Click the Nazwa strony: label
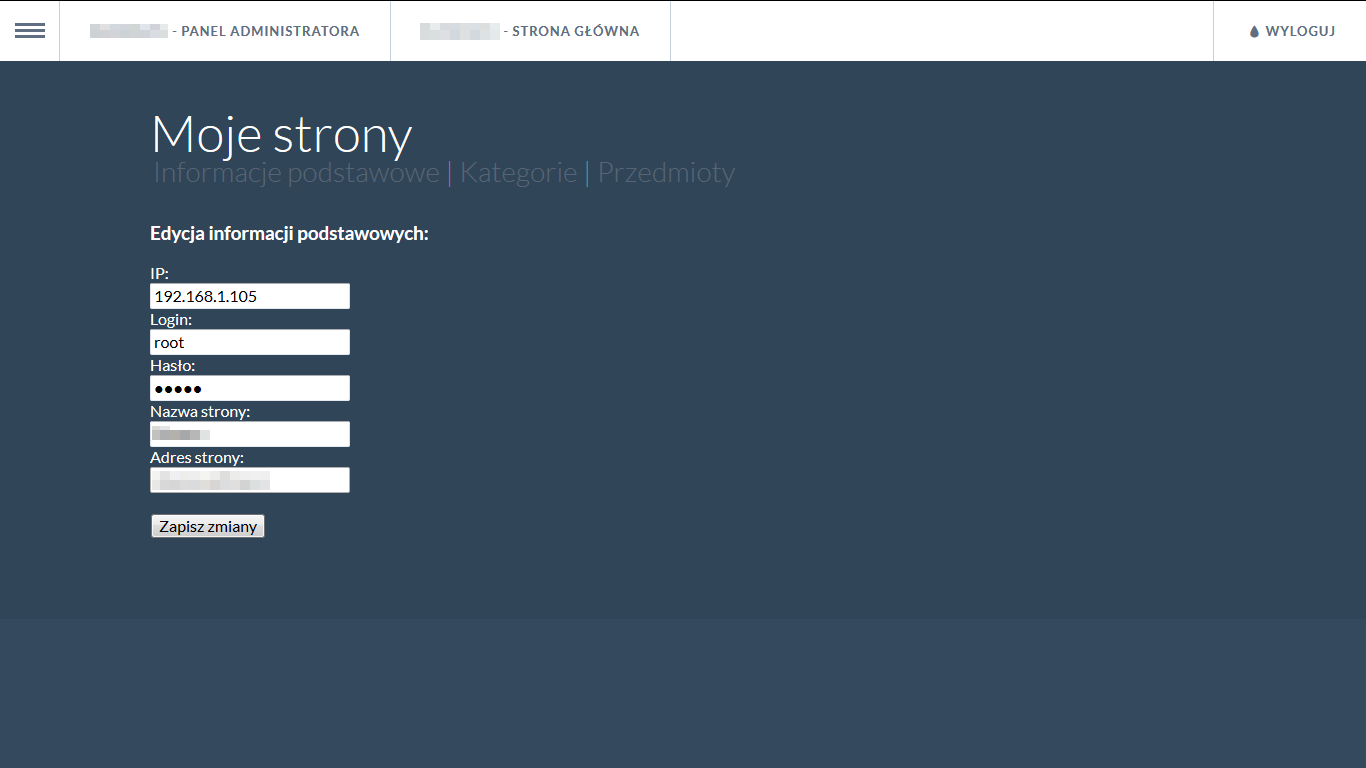1366x768 pixels. pyautogui.click(x=200, y=412)
